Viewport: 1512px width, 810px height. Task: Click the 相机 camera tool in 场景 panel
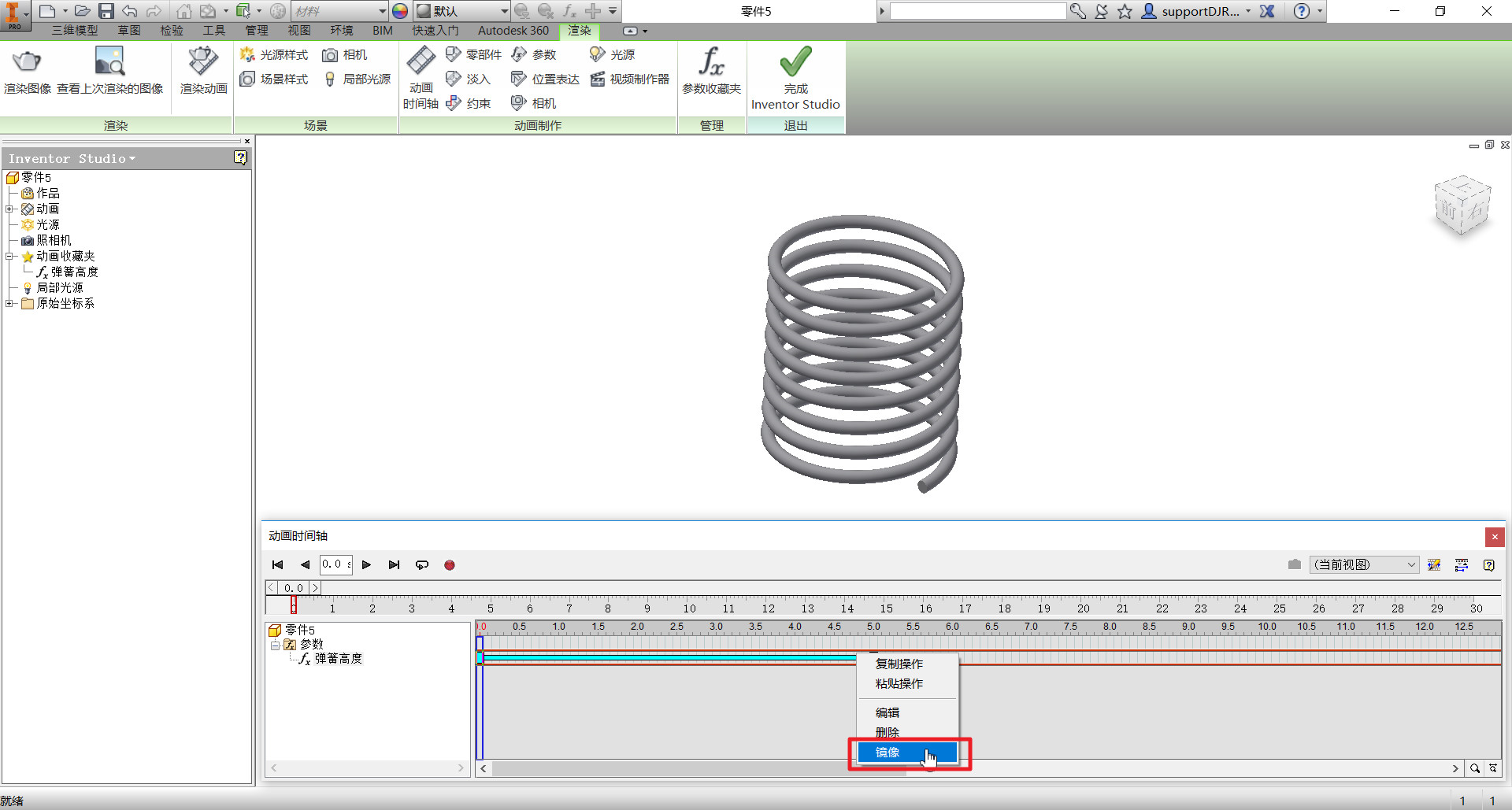coord(345,54)
